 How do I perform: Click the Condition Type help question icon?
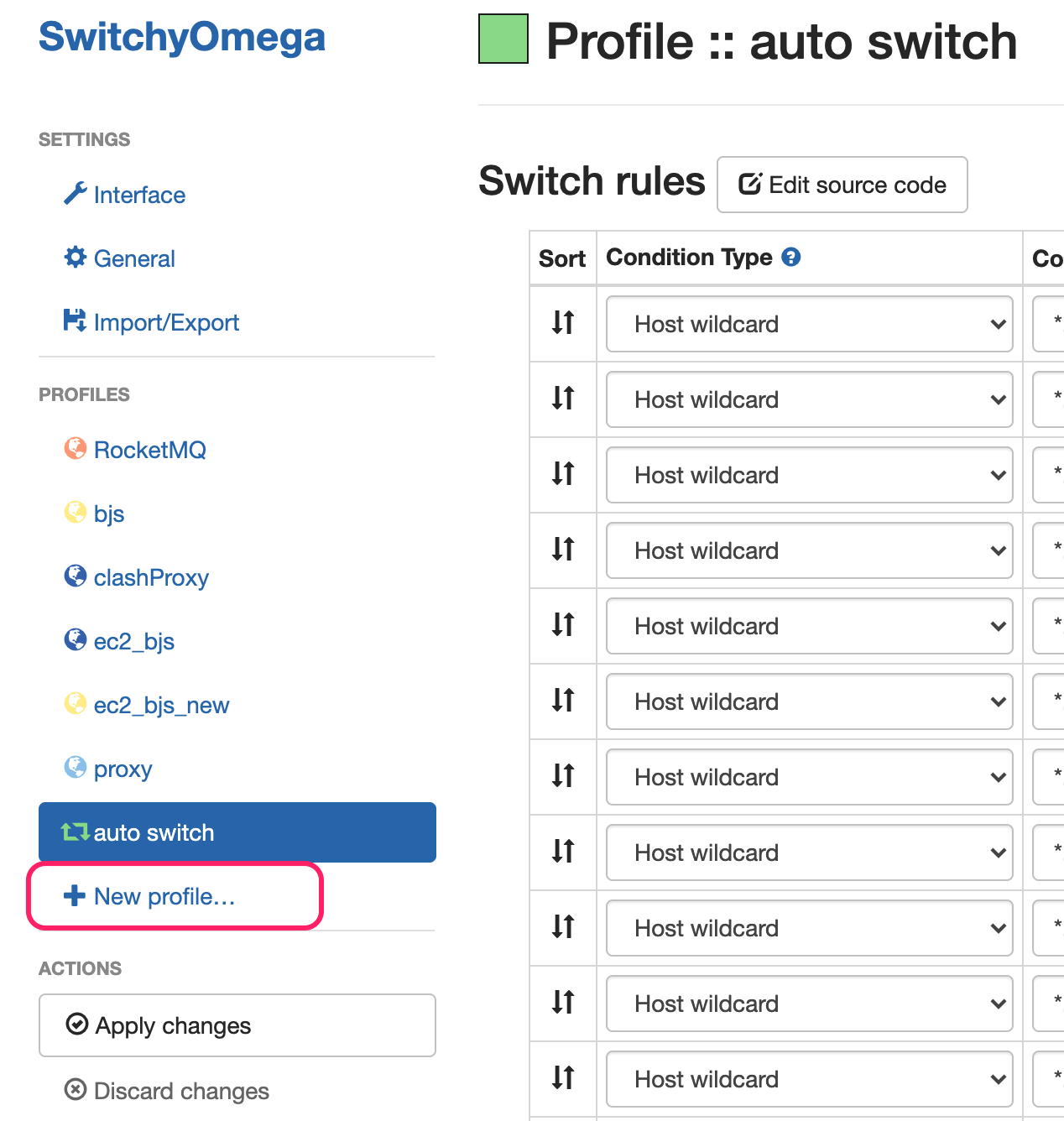pos(791,257)
